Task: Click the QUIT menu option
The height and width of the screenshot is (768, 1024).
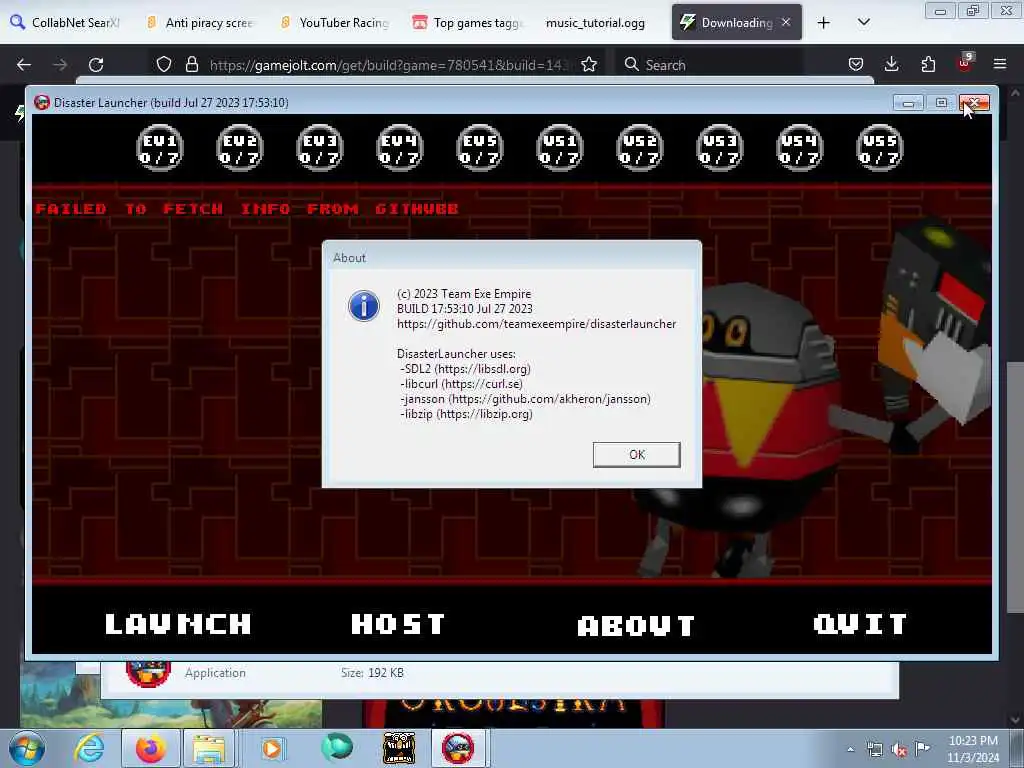Action: coord(860,624)
